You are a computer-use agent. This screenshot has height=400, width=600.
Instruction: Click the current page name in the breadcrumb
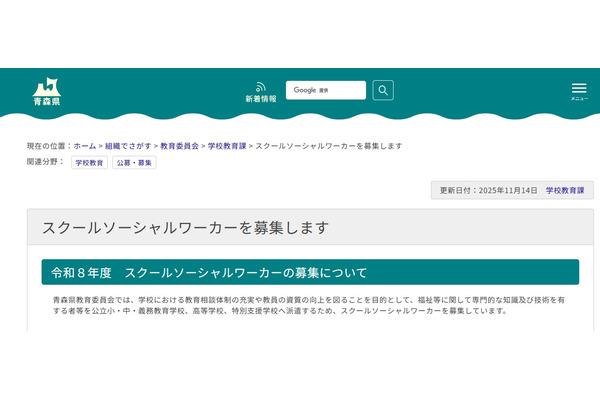pyautogui.click(x=328, y=146)
